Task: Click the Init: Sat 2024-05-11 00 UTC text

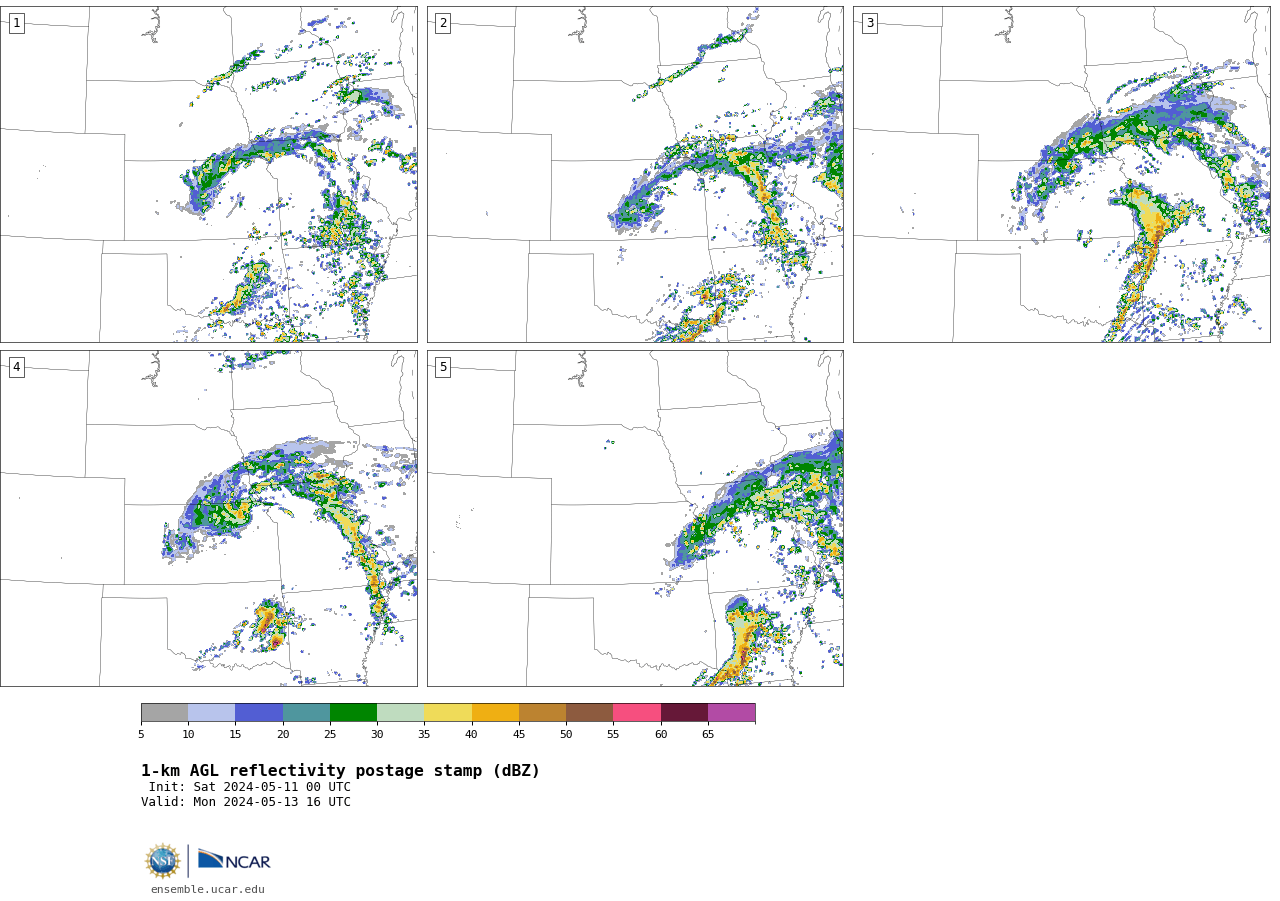Action: pos(250,787)
